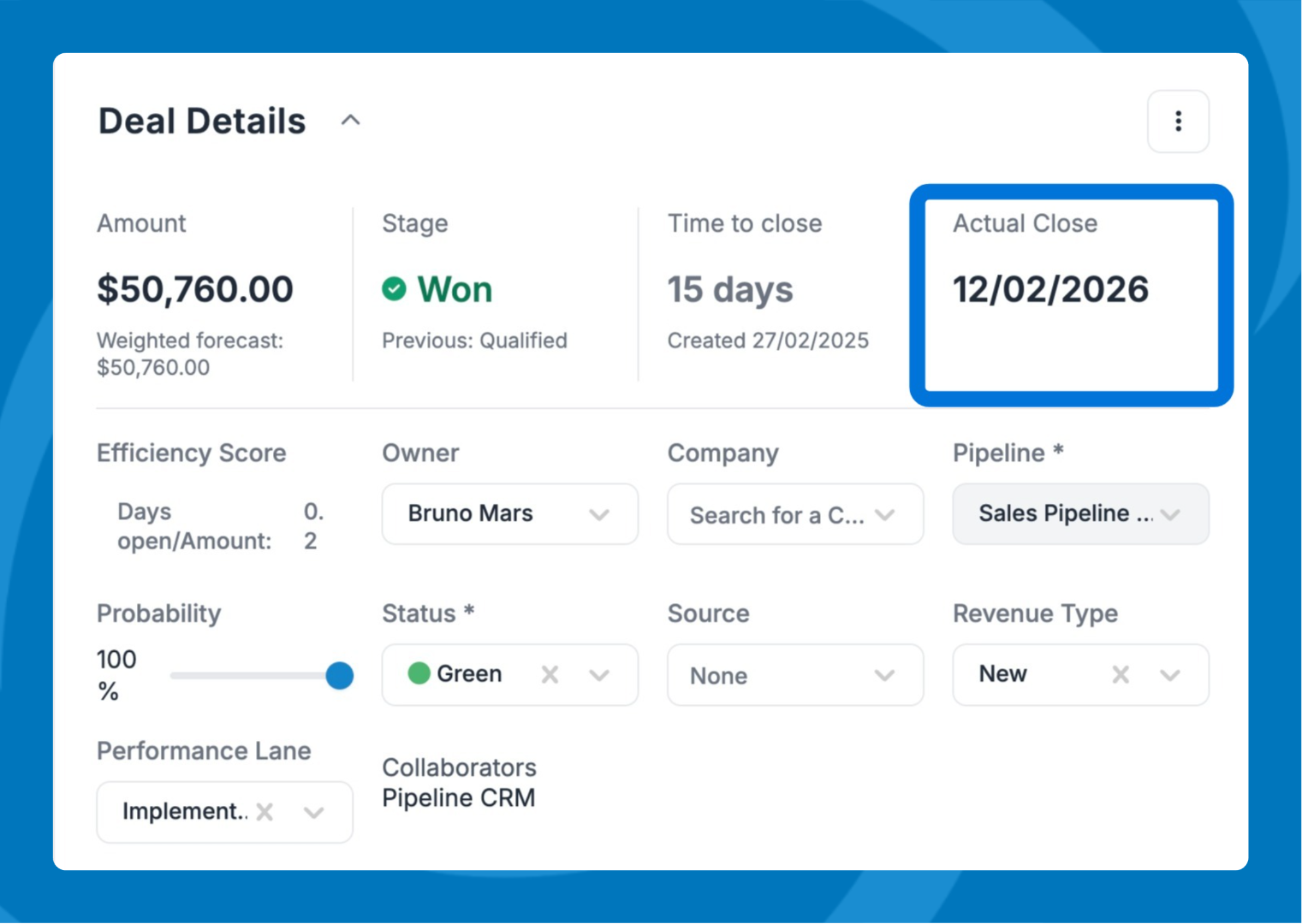Image resolution: width=1302 pixels, height=924 pixels.
Task: Click the $50,760.00 amount value
Action: (195, 289)
